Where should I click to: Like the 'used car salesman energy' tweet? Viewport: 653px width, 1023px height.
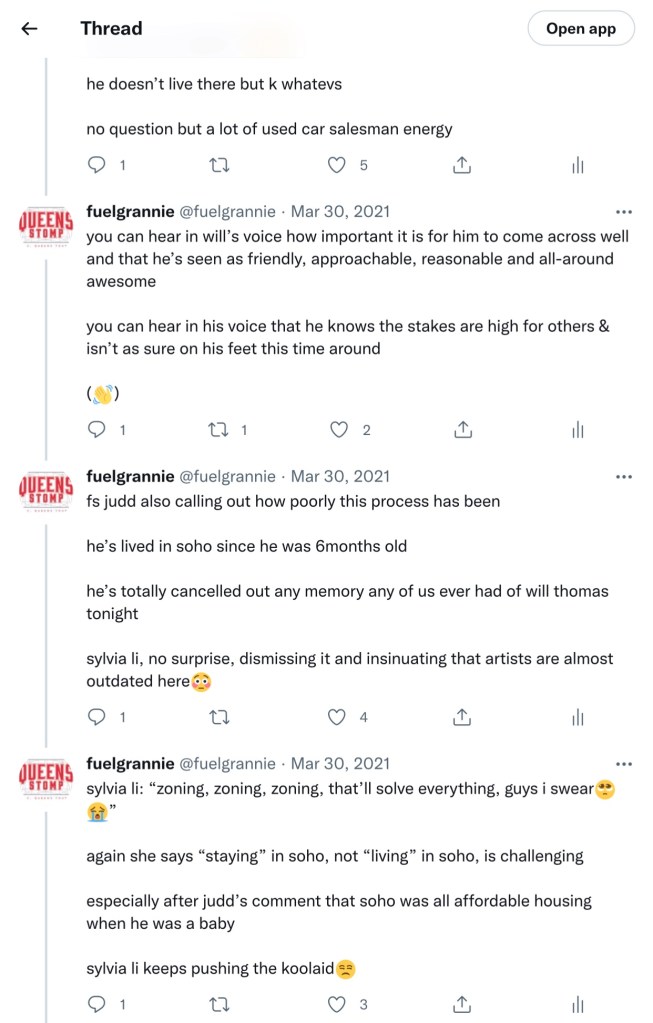338,165
